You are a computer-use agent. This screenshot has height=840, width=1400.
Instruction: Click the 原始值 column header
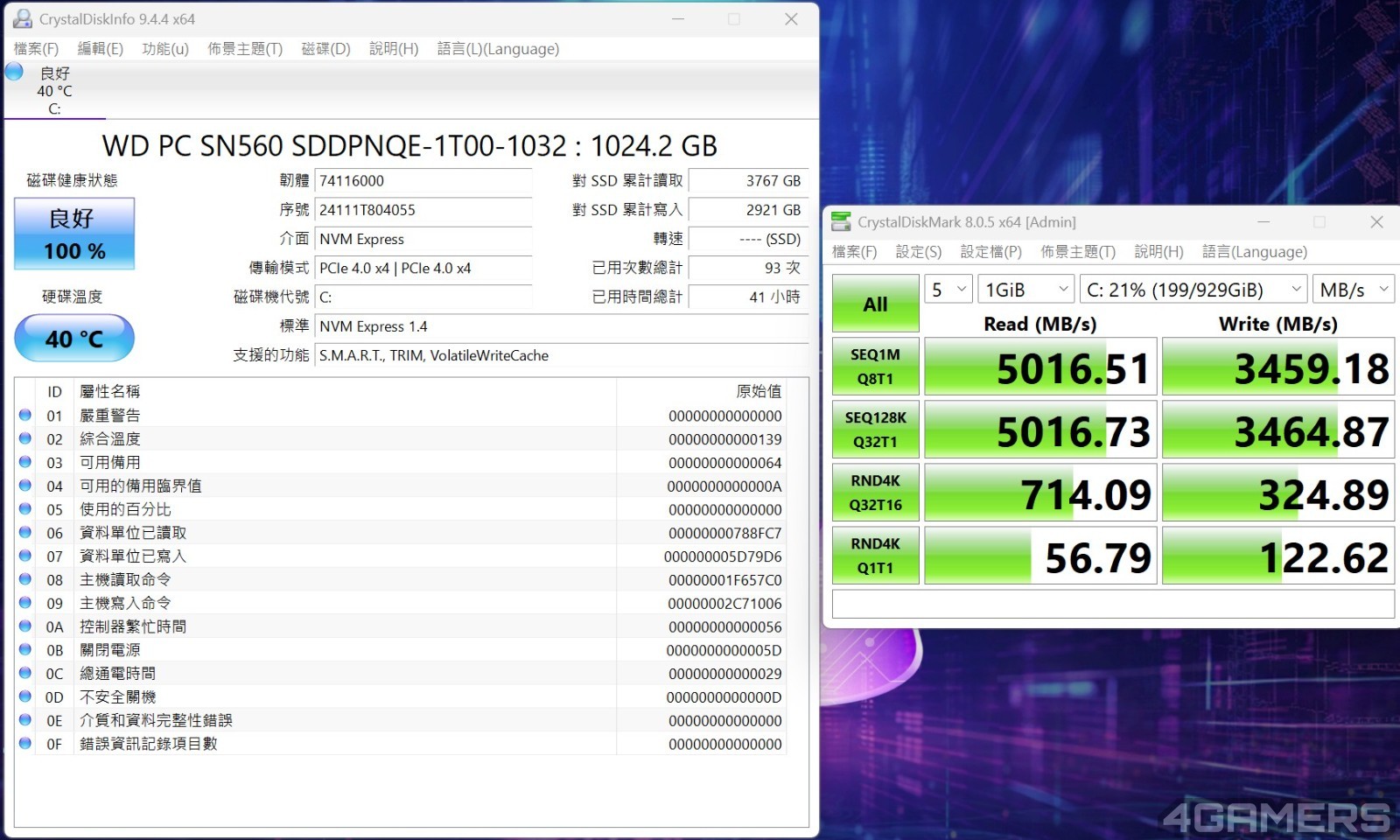701,391
